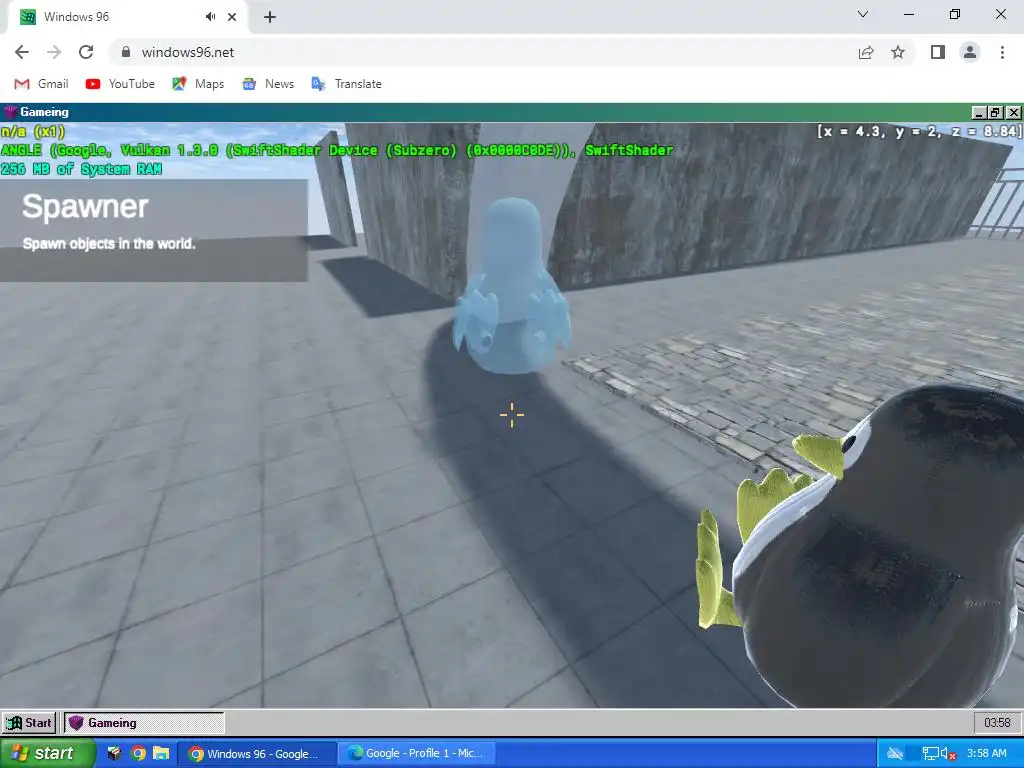This screenshot has width=1024, height=768.
Task: Open Maps bookmark
Action: click(198, 84)
